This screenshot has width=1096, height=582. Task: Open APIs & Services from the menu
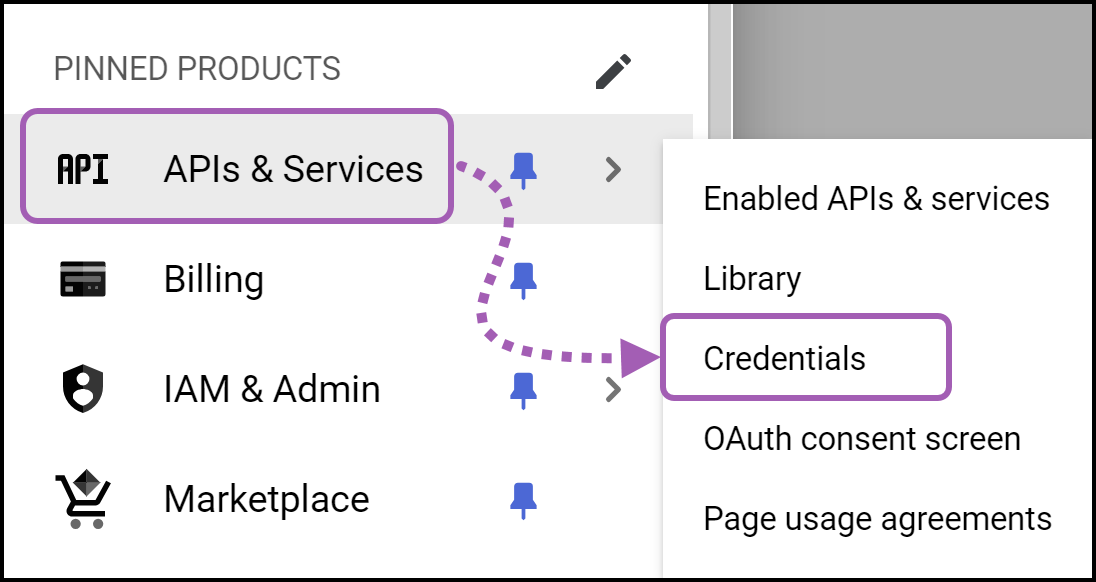[x=294, y=169]
